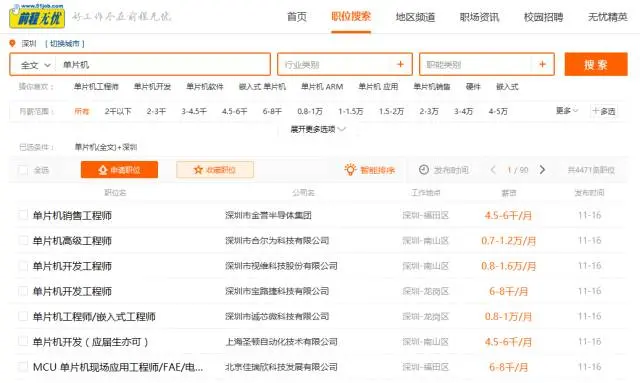Select the 所有 salary filter

point(82,111)
